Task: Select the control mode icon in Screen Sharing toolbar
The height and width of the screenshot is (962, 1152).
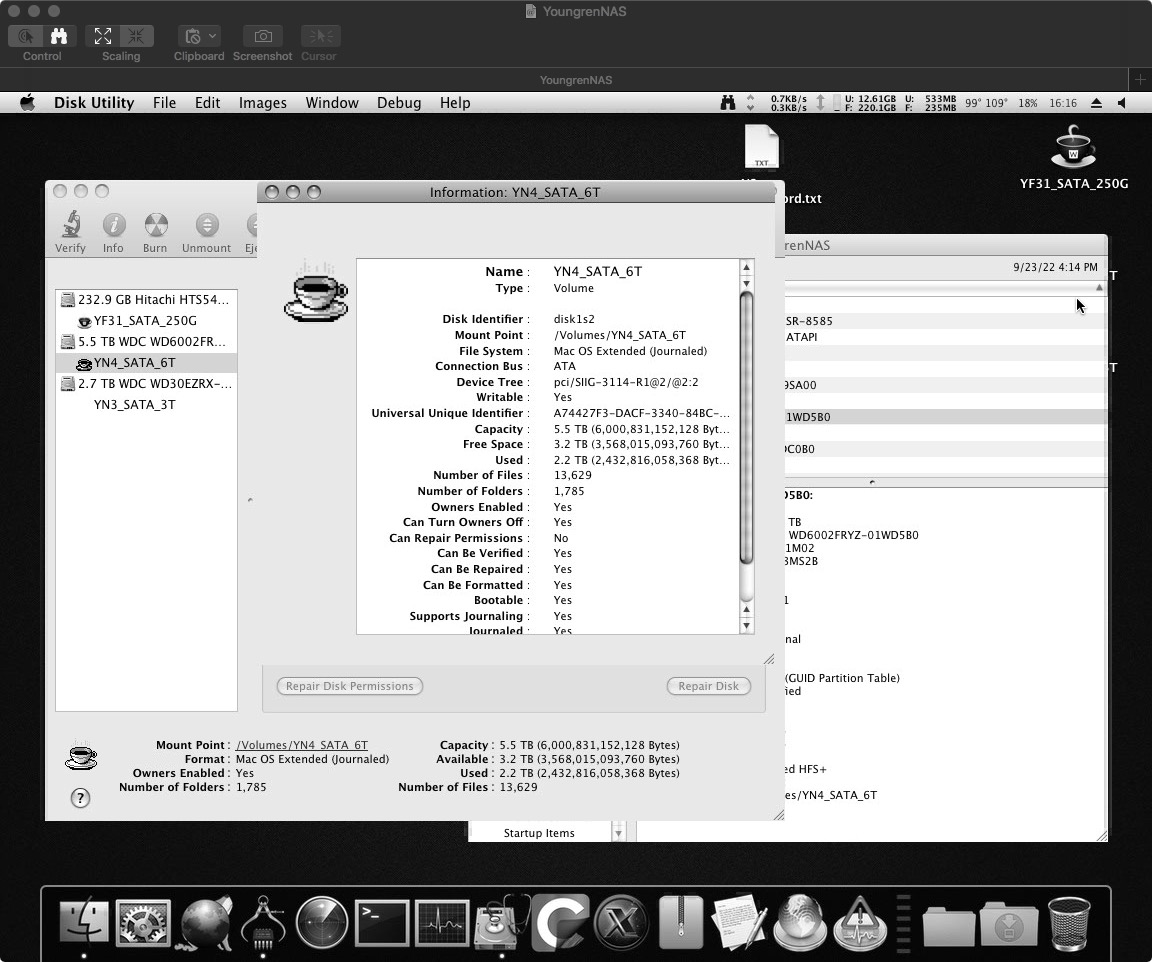Action: point(26,36)
